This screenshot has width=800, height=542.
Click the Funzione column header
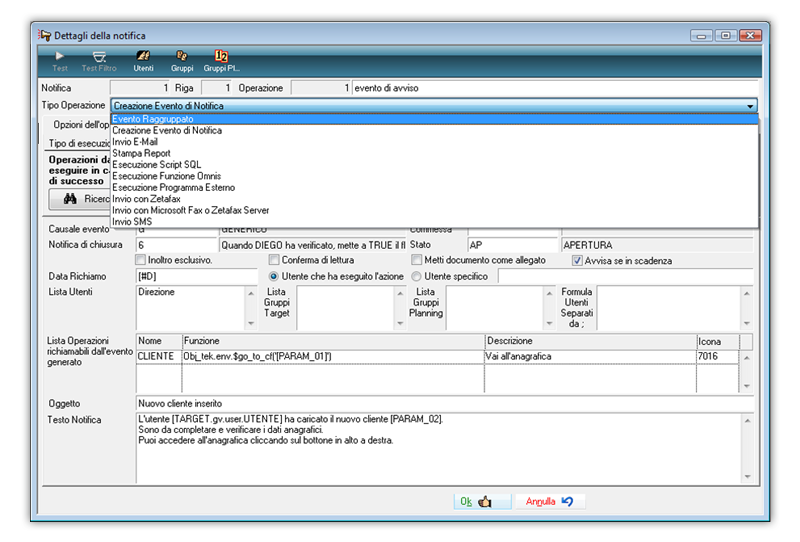click(x=333, y=341)
